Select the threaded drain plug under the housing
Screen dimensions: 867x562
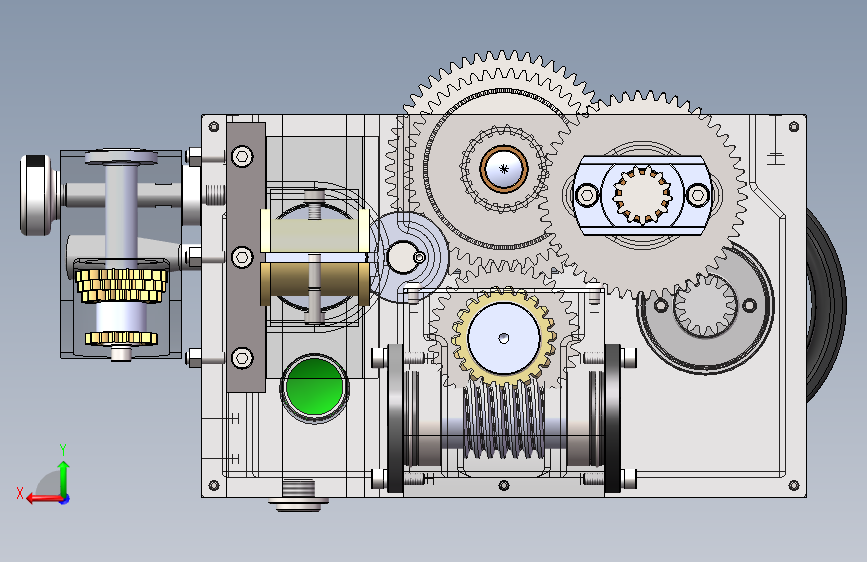coord(299,495)
